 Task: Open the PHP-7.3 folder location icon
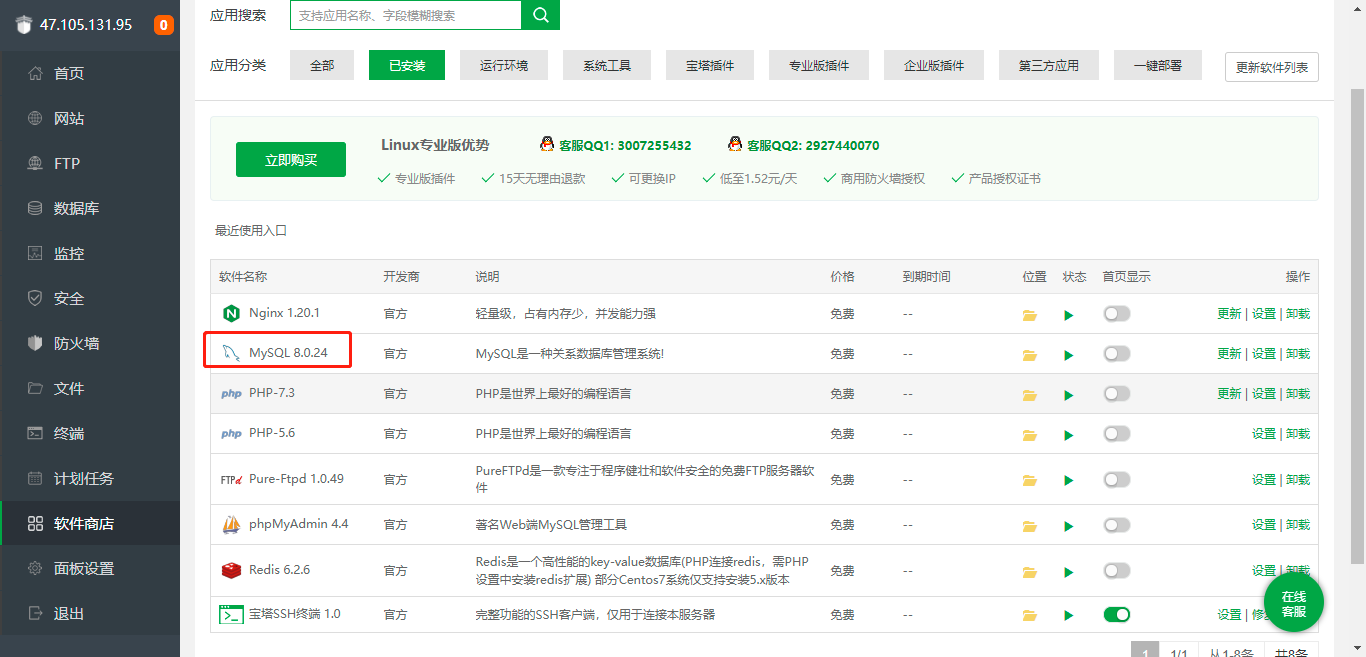(1029, 395)
